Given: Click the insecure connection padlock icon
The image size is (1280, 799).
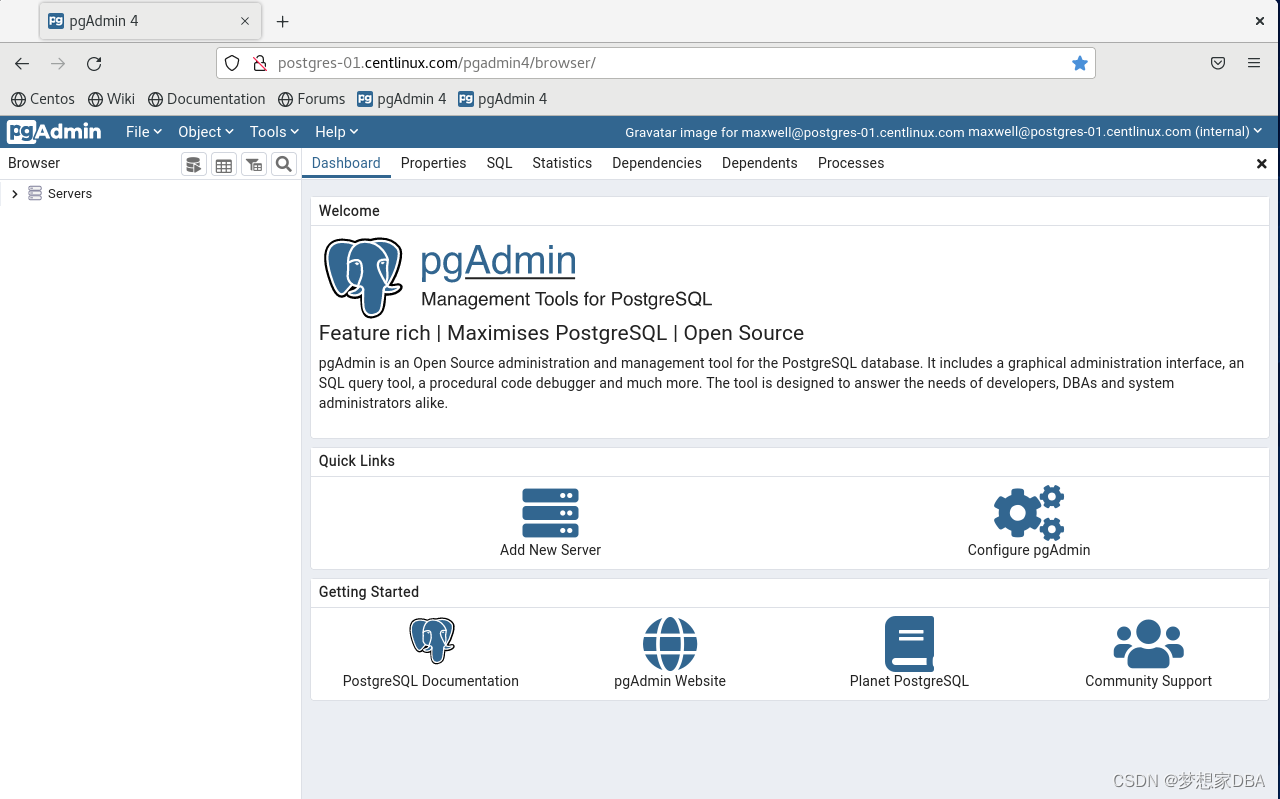Looking at the screenshot, I should click(259, 63).
